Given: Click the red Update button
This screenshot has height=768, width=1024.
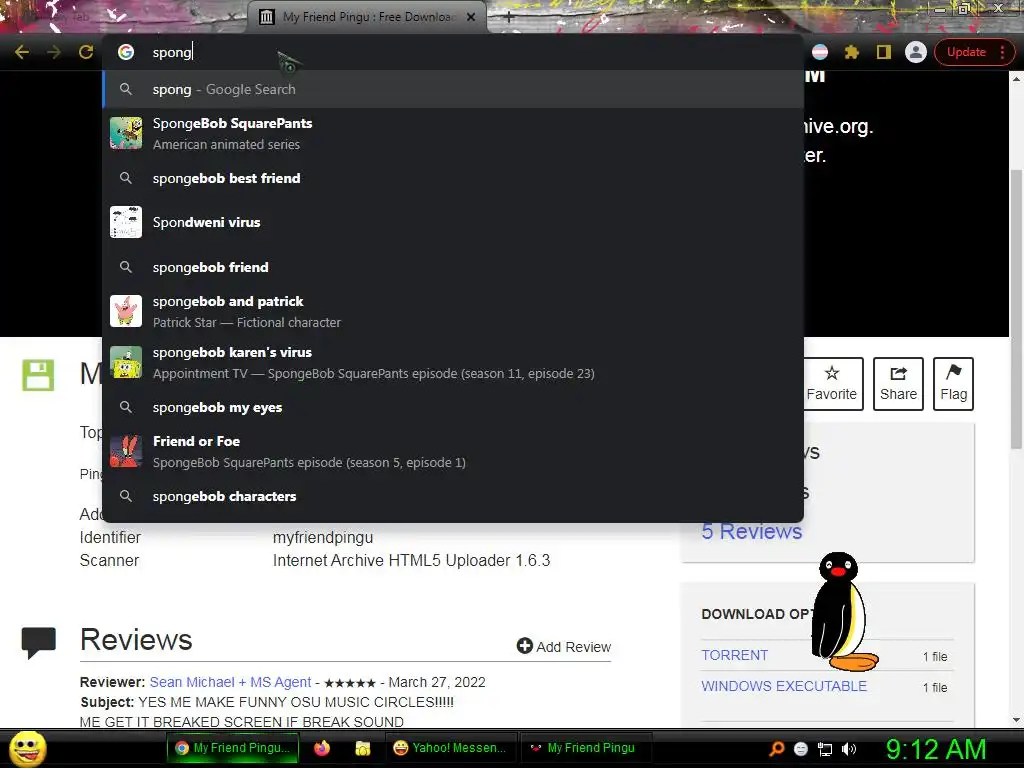Looking at the screenshot, I should (x=966, y=52).
